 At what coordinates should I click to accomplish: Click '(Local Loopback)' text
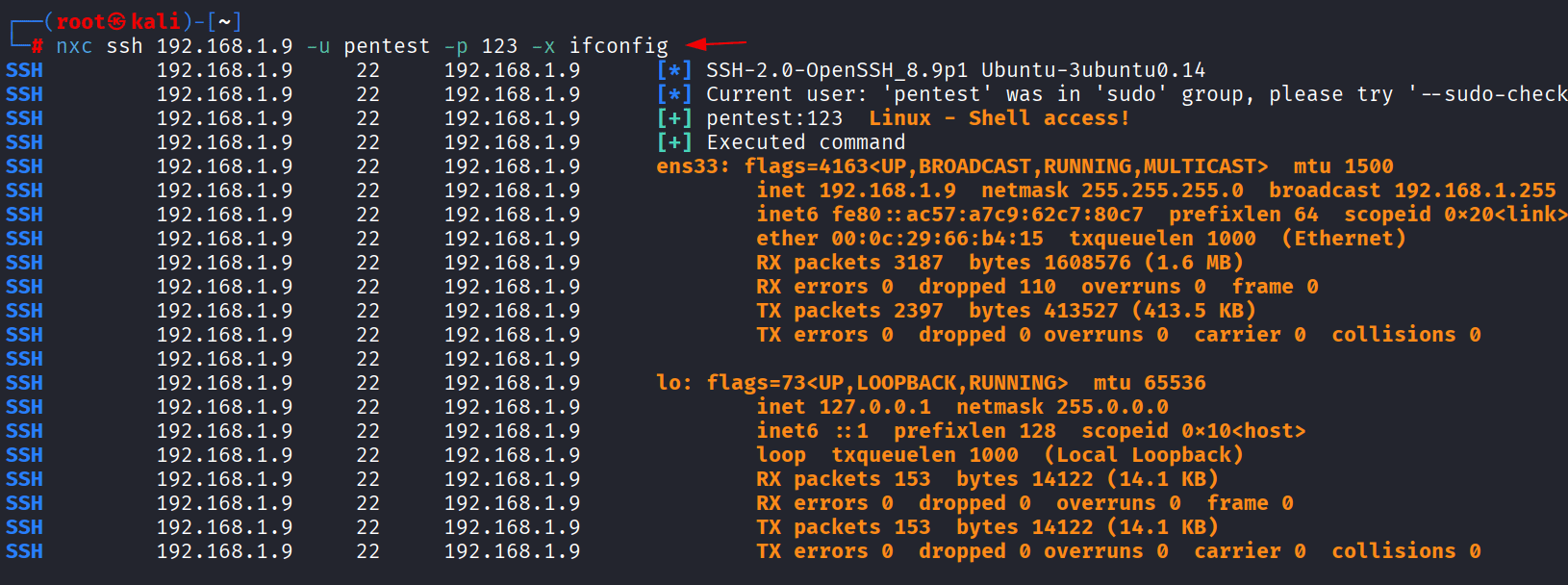pyautogui.click(x=1144, y=455)
